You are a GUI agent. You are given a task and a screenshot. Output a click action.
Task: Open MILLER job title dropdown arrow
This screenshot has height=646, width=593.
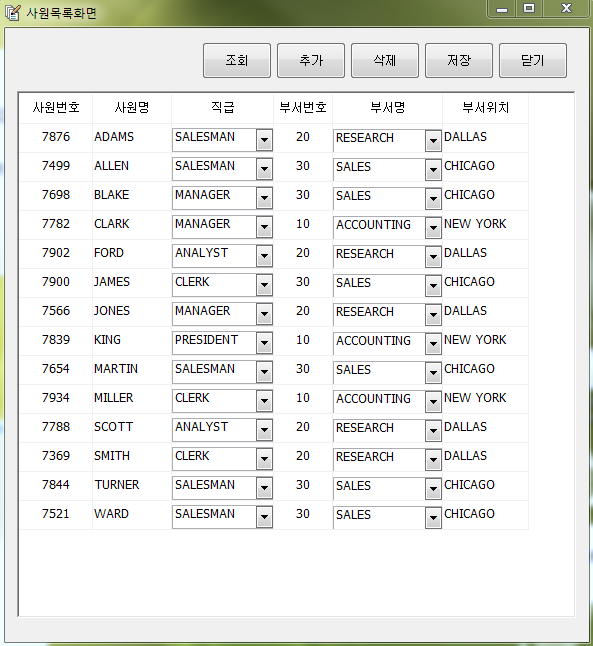pyautogui.click(x=264, y=401)
